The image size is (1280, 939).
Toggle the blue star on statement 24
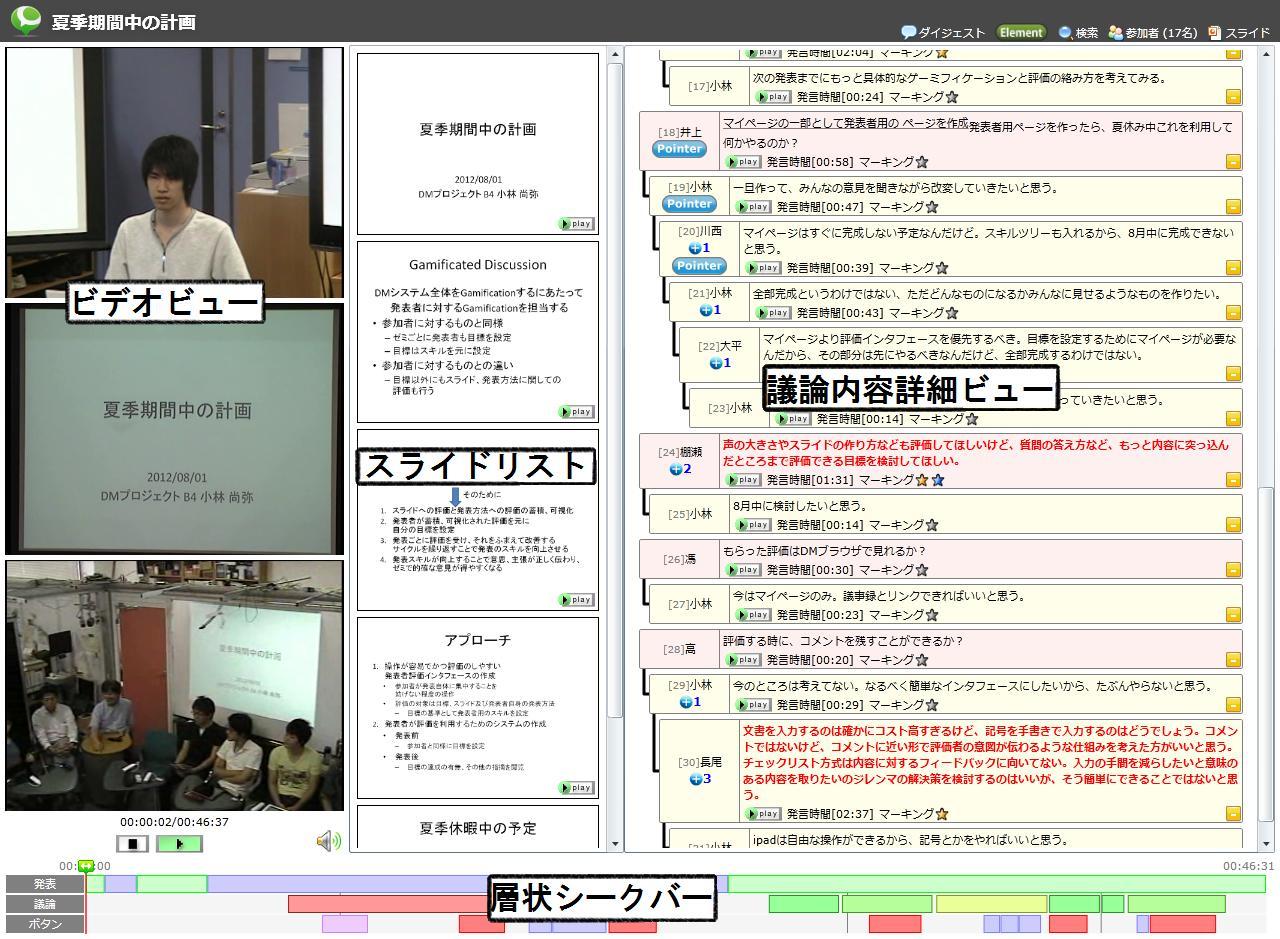[937, 480]
